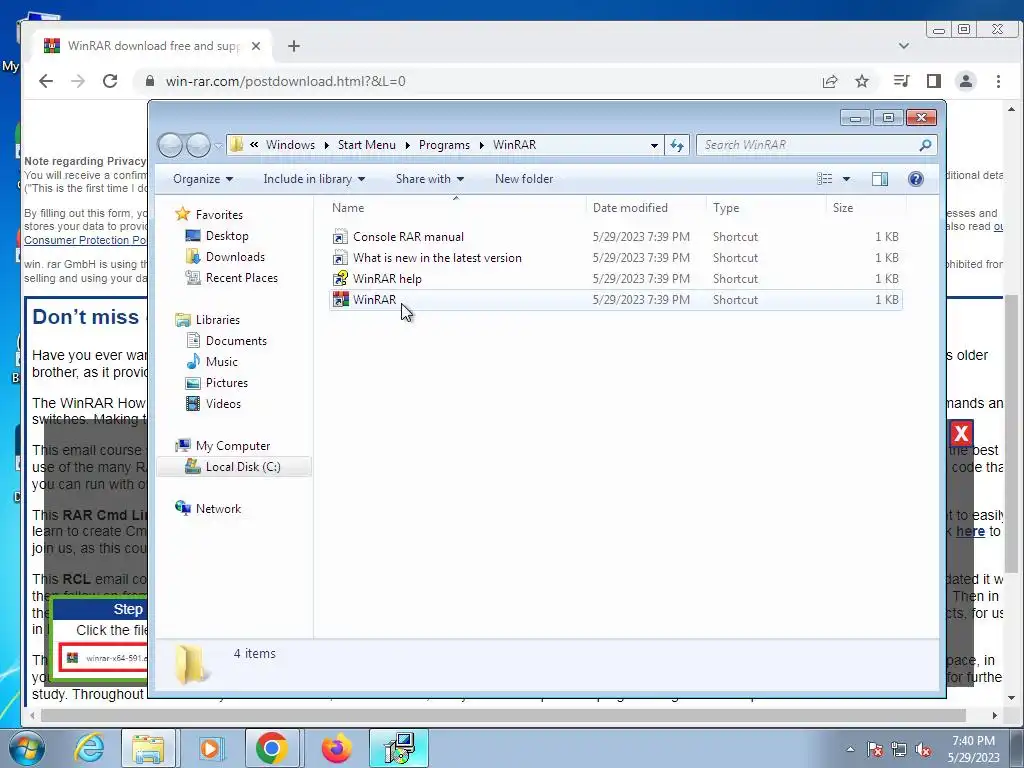Open Chrome side panel icon
Viewport: 1024px width, 768px height.
(x=934, y=81)
